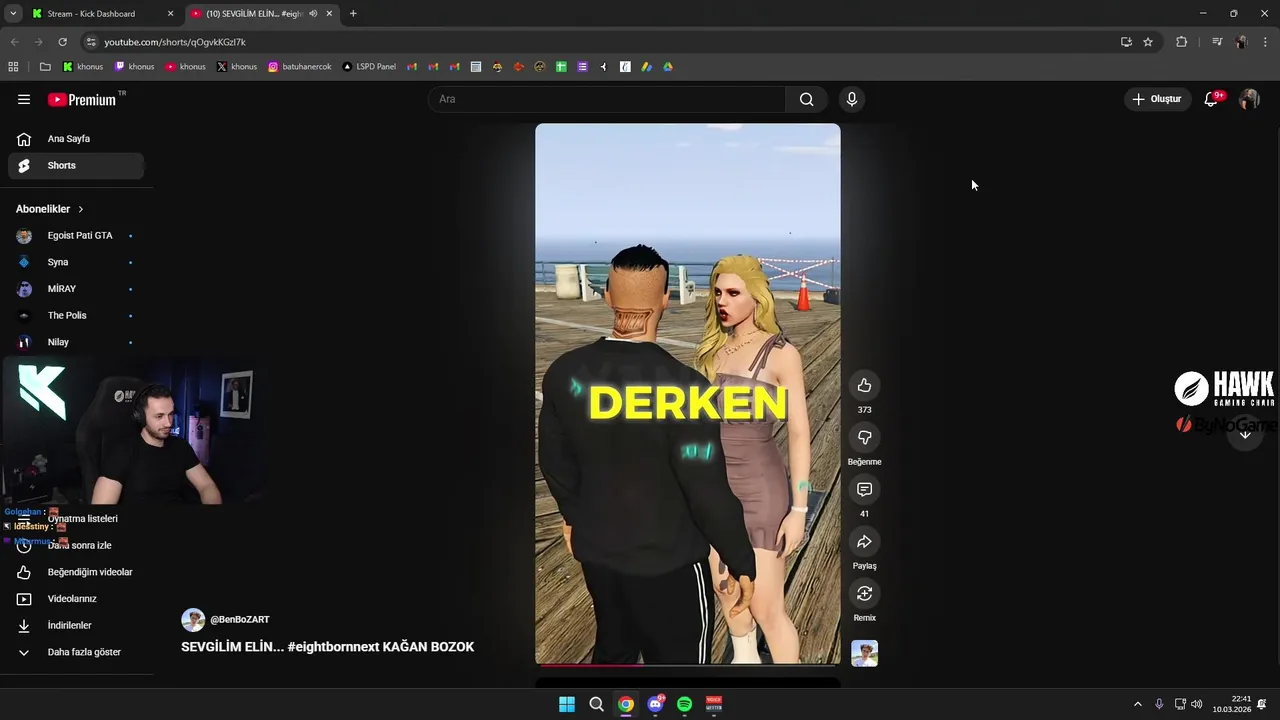Open the comments with 41 count
The width and height of the screenshot is (1280, 720).
click(x=864, y=490)
